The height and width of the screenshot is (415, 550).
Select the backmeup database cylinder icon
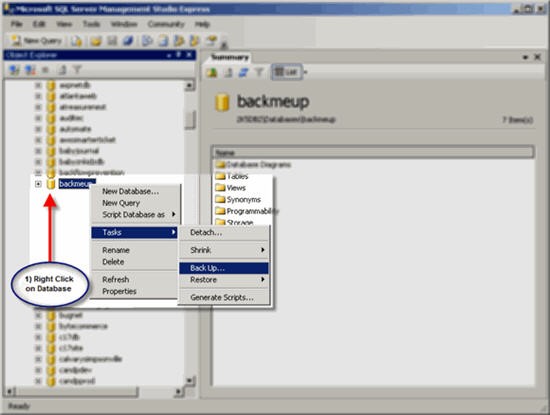[x=51, y=184]
